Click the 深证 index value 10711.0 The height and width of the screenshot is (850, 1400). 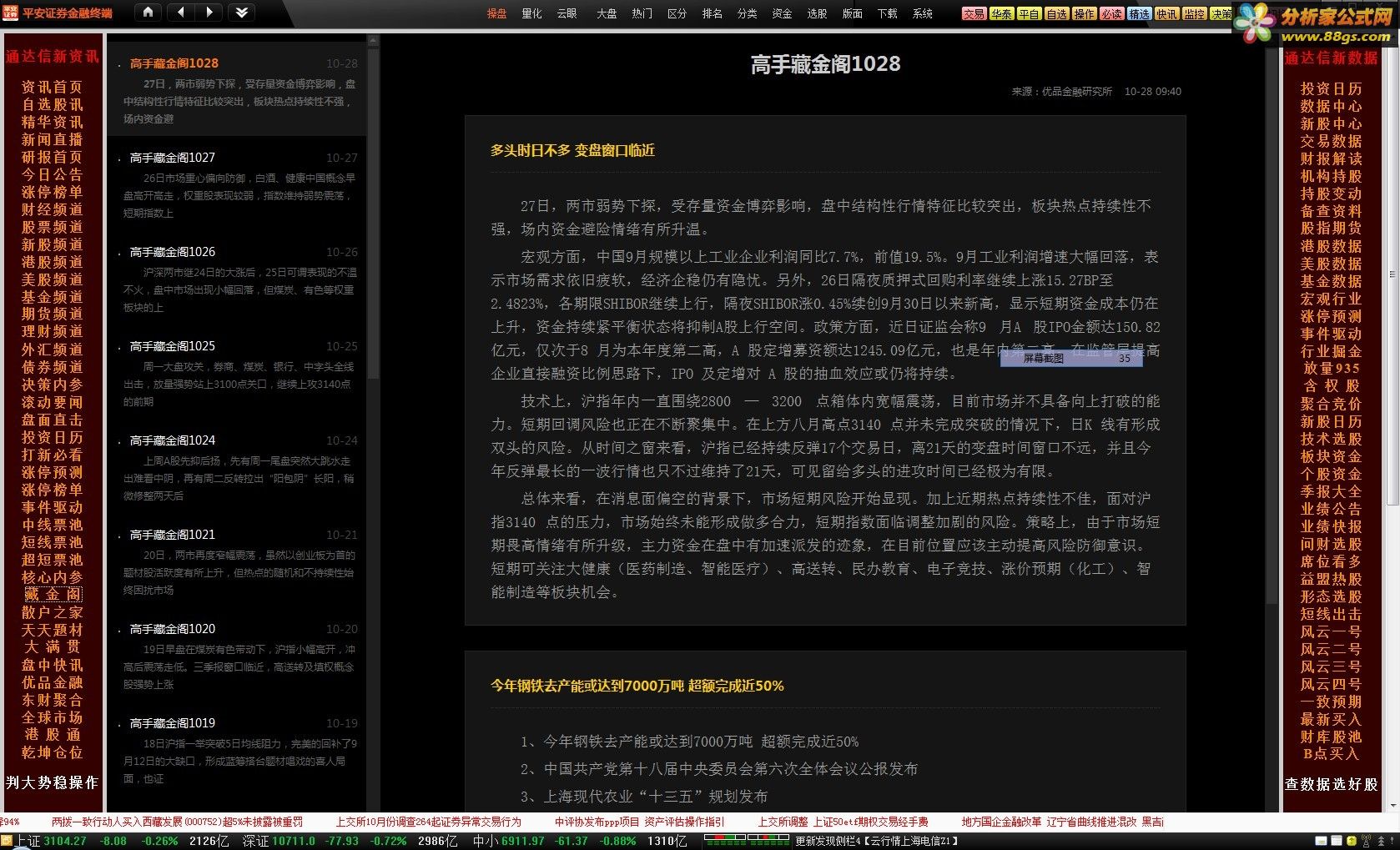click(294, 841)
